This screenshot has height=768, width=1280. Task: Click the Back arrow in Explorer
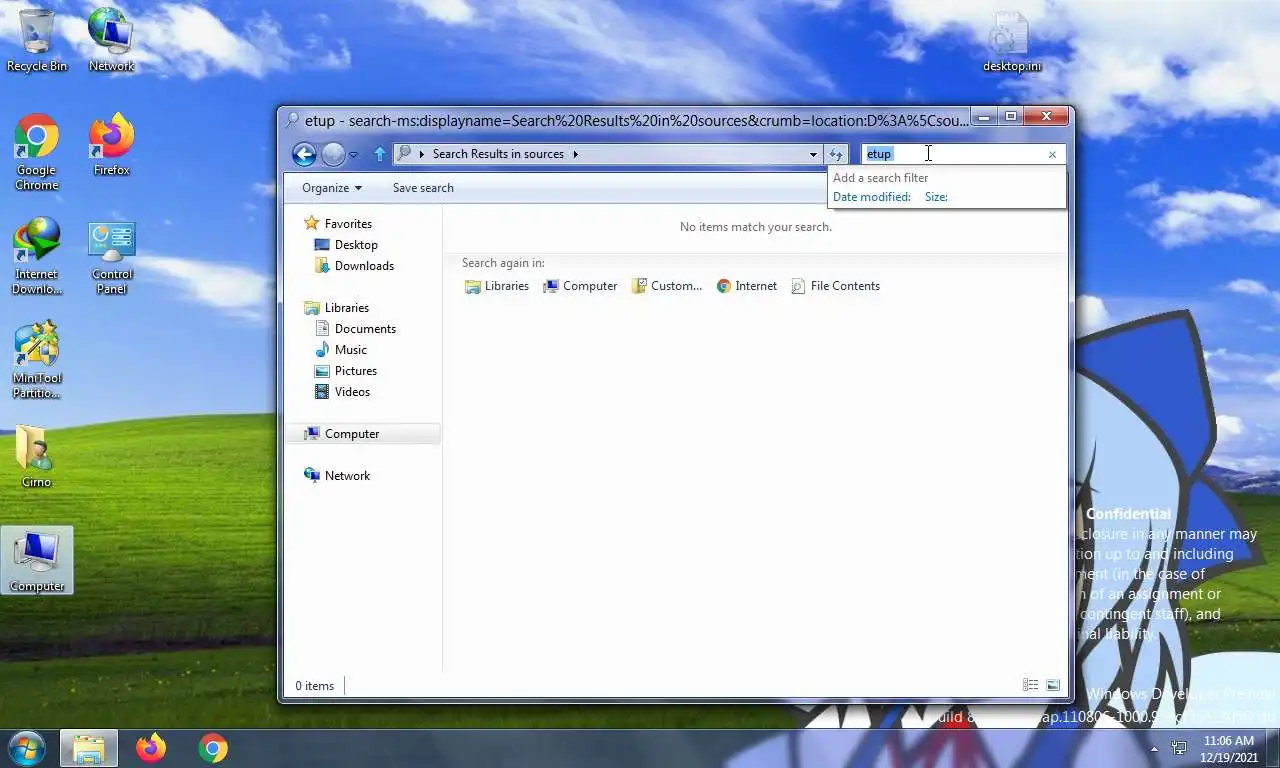[304, 154]
